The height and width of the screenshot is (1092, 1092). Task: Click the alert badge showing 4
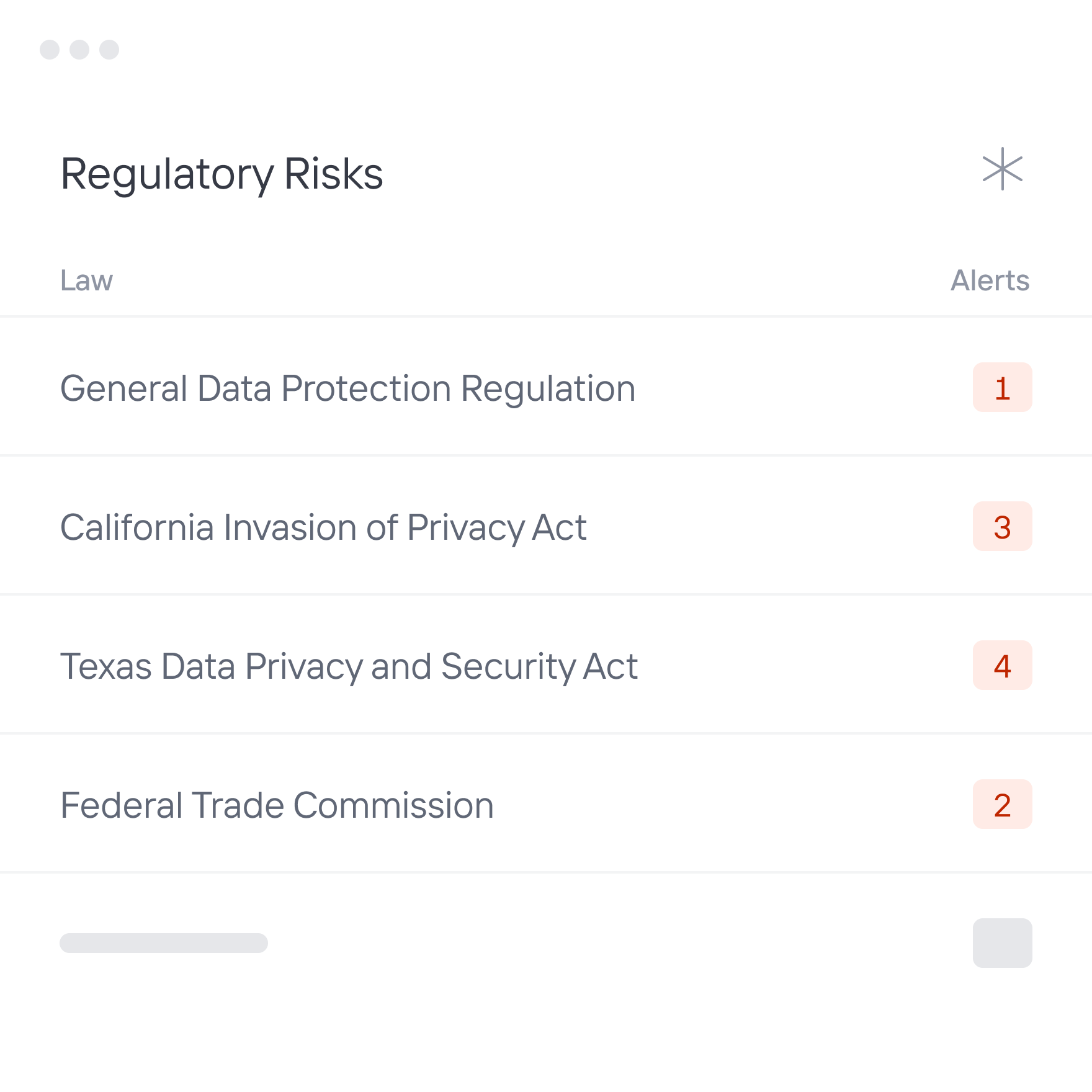(1002, 665)
